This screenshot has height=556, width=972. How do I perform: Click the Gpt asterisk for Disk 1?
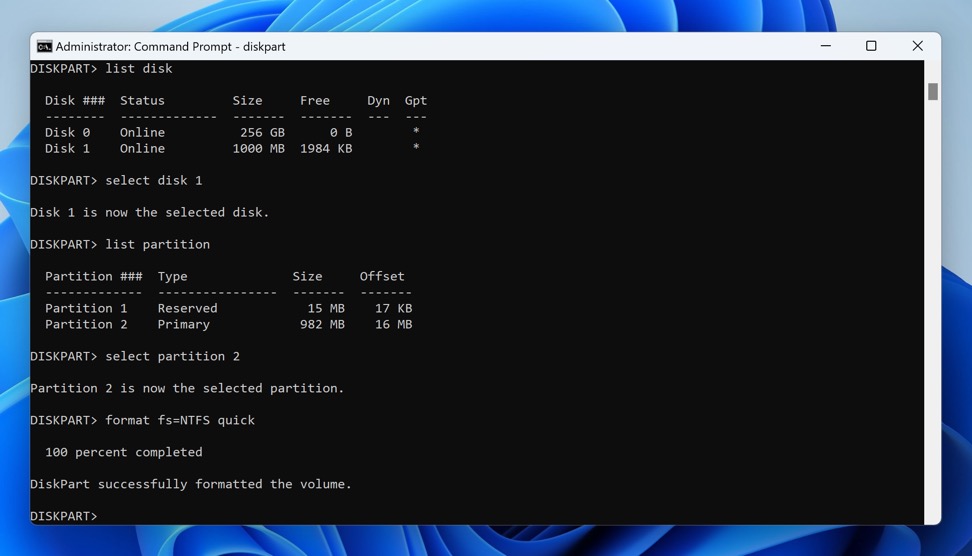416,147
